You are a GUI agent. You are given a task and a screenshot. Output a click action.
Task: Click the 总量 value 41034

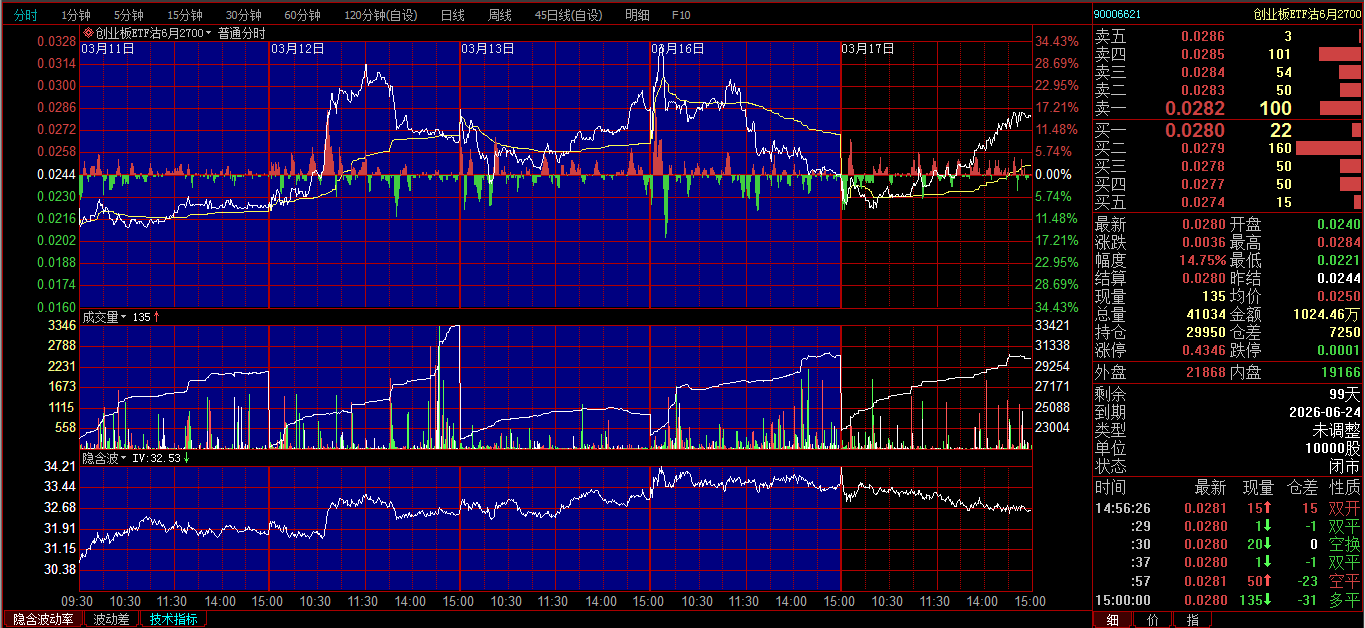tap(1205, 314)
